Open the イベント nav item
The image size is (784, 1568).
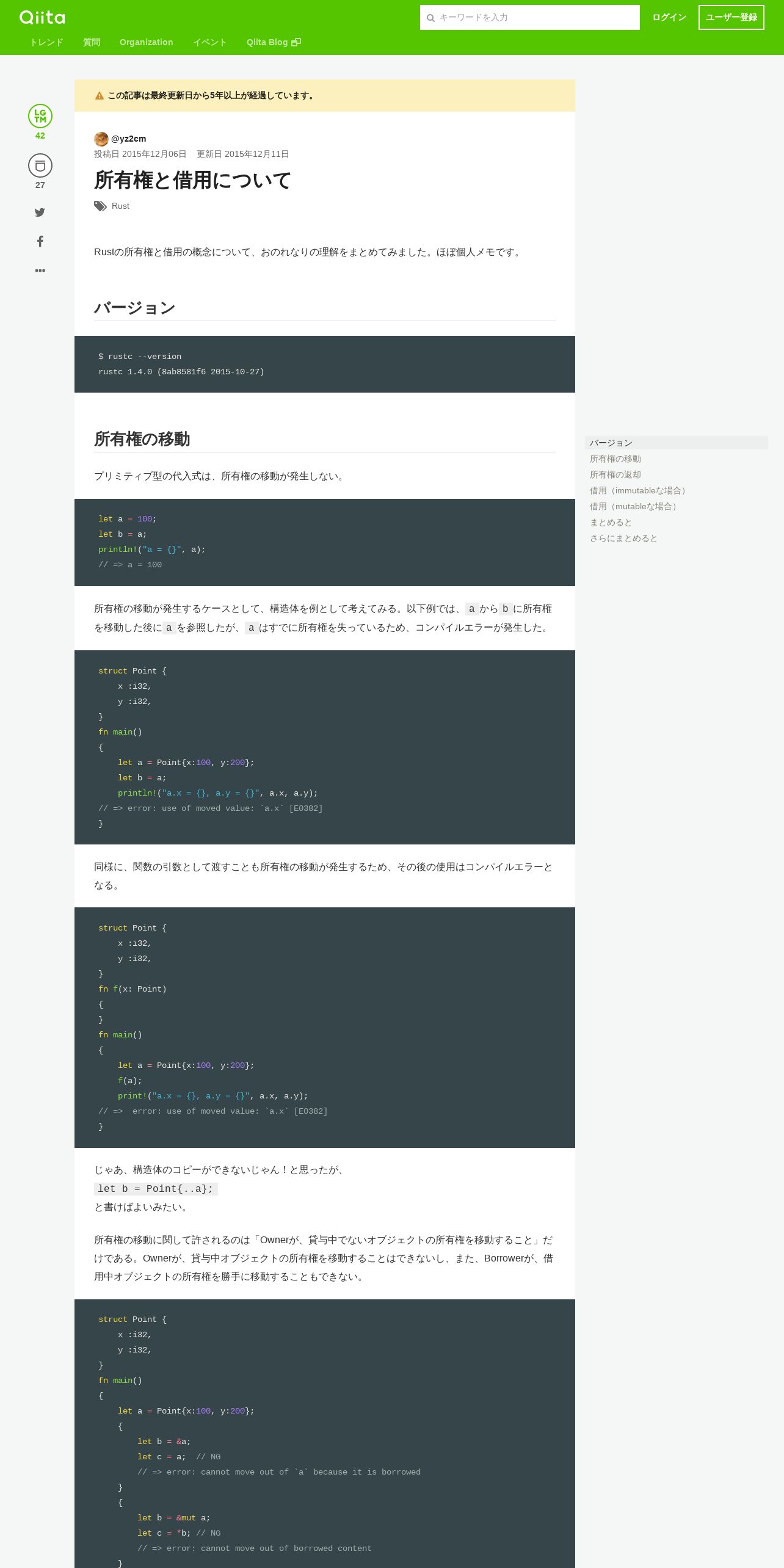point(210,42)
